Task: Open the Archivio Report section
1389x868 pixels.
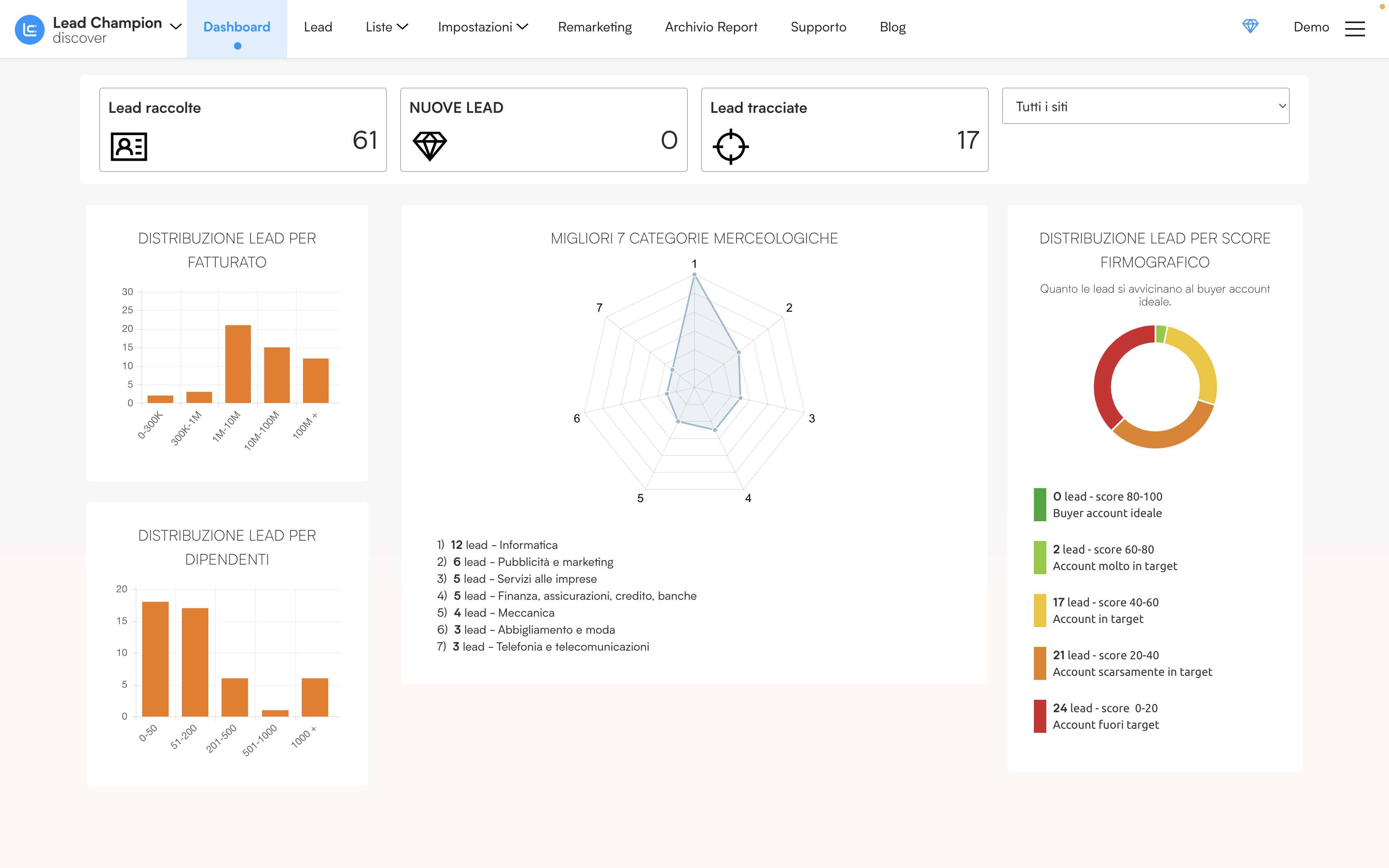Action: pyautogui.click(x=711, y=26)
